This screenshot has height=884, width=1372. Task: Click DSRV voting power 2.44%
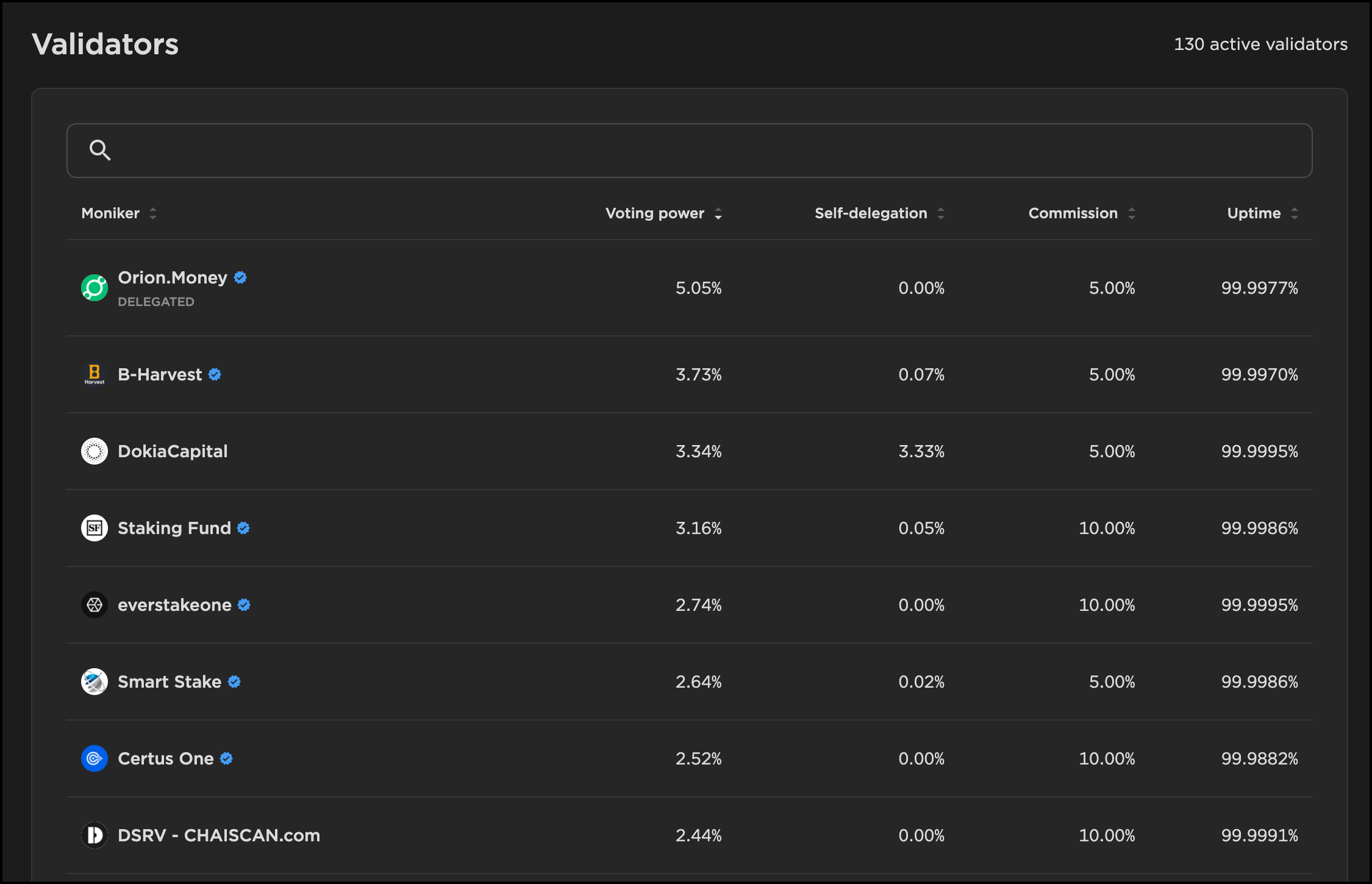click(699, 835)
